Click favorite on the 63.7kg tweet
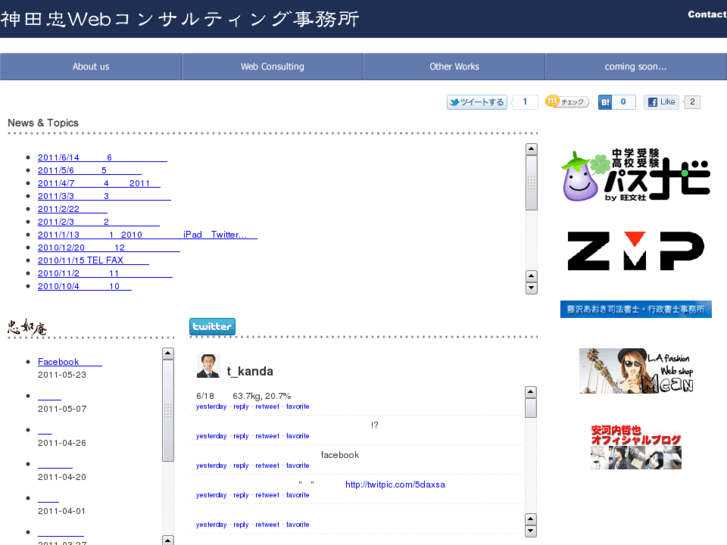 coord(298,407)
